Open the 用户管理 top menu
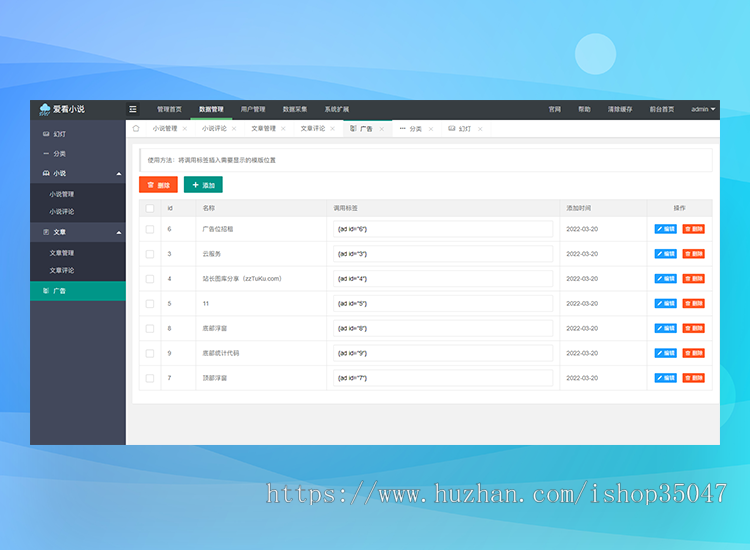The width and height of the screenshot is (750, 550). (x=253, y=110)
